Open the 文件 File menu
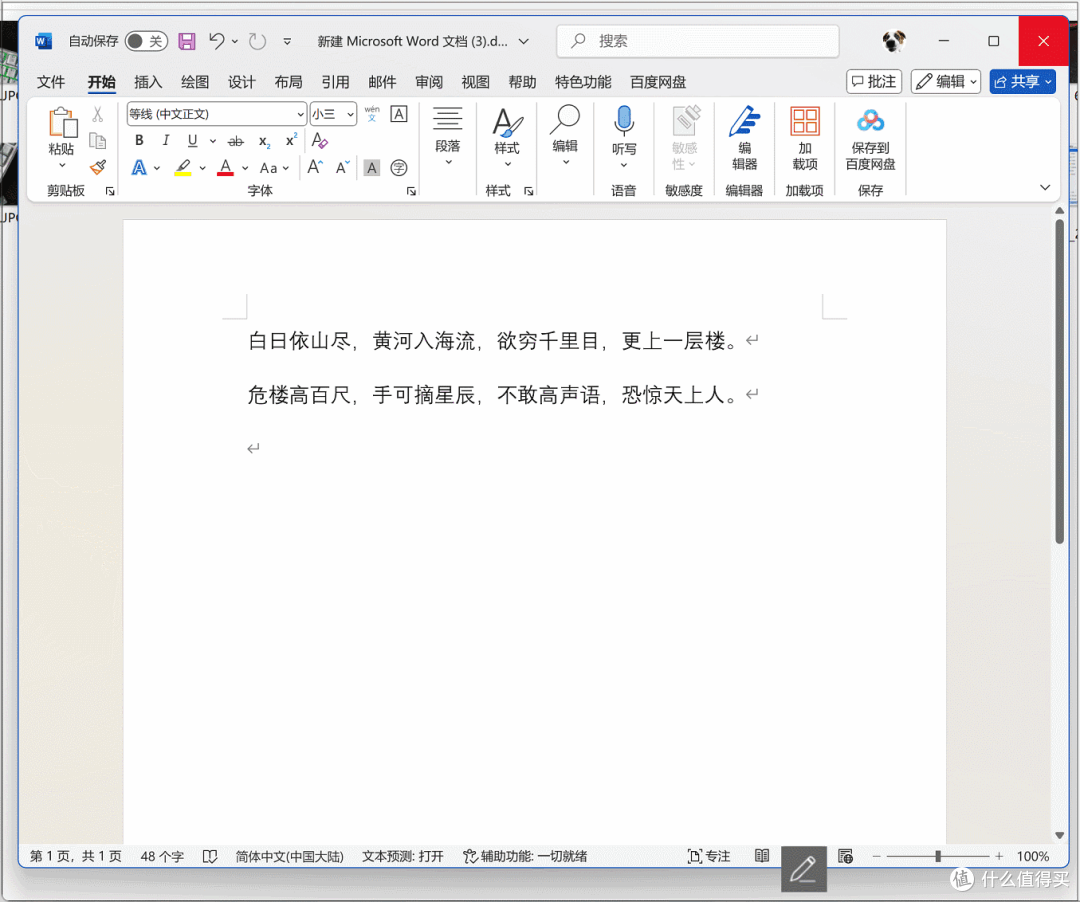The image size is (1080, 902). 51,82
